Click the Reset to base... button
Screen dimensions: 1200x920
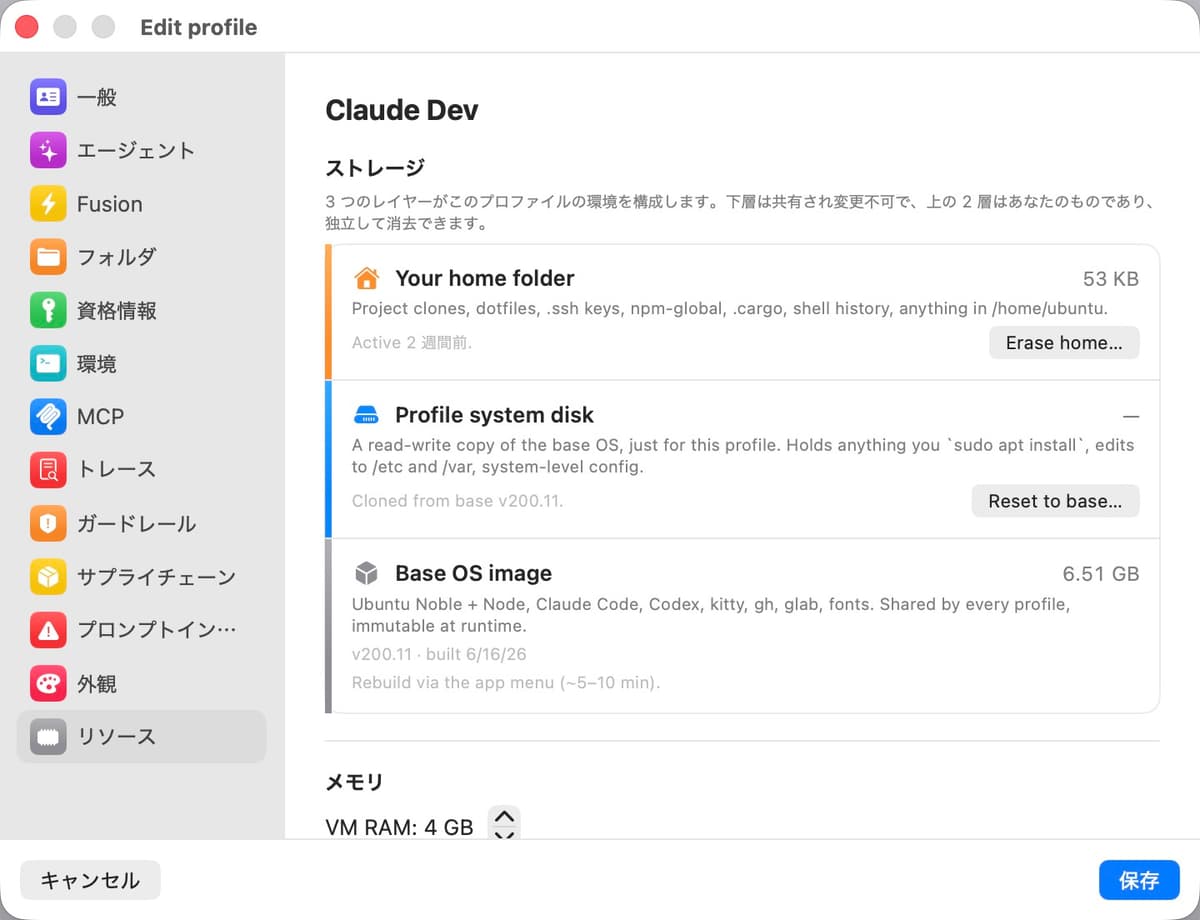coord(1055,501)
